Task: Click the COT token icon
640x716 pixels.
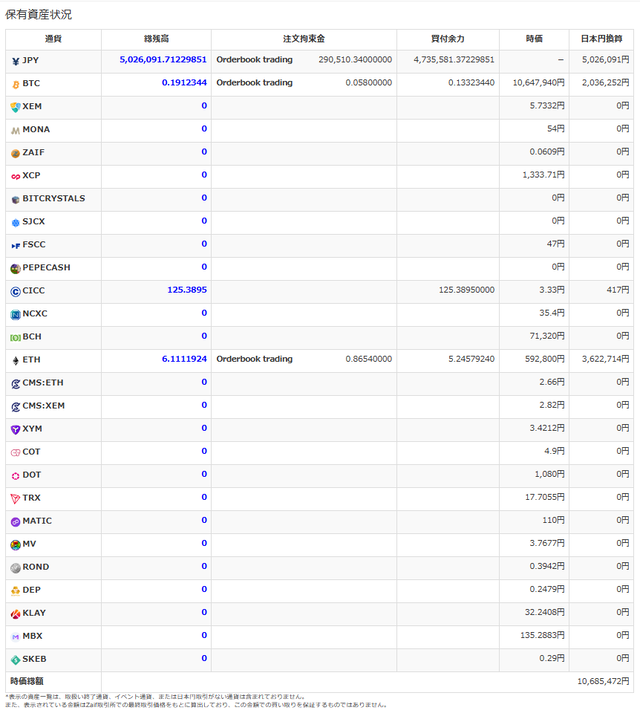Action: 16,453
